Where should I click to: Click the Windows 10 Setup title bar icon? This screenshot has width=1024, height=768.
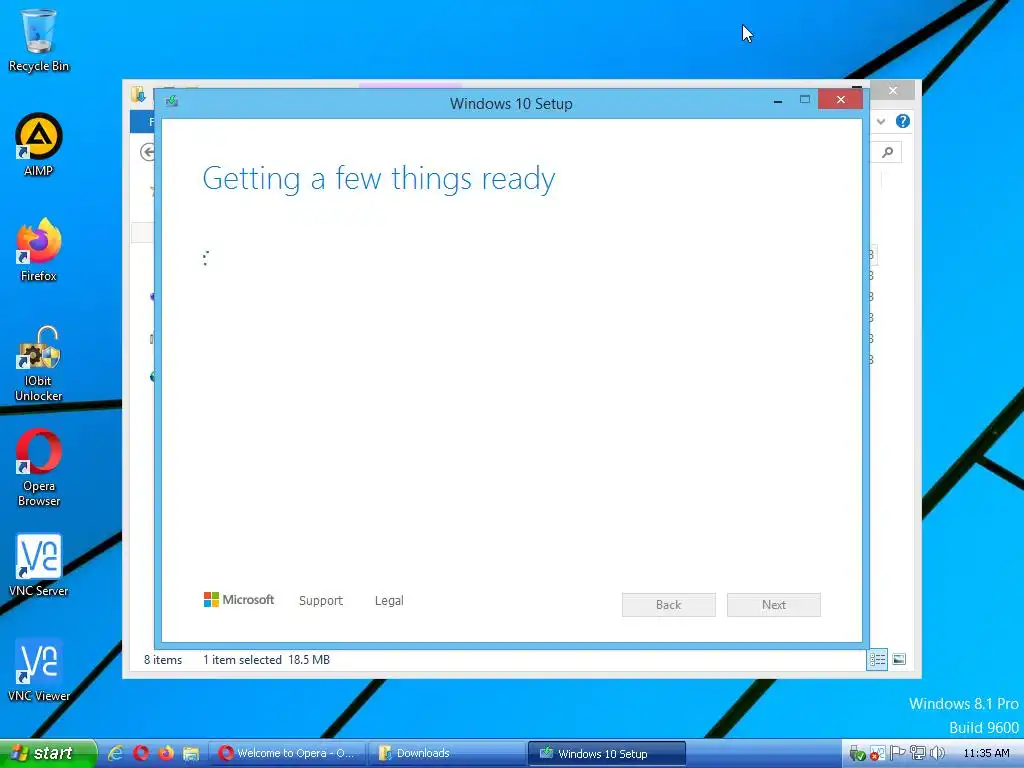172,101
